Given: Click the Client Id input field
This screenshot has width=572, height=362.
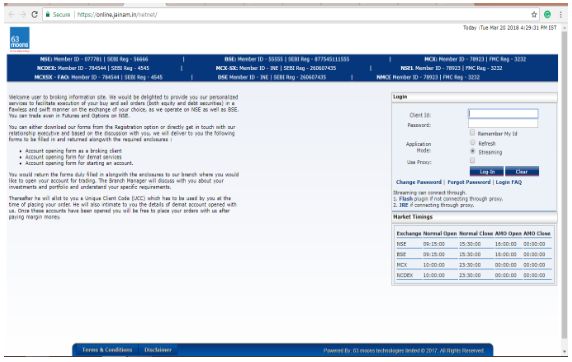Looking at the screenshot, I should 503,114.
